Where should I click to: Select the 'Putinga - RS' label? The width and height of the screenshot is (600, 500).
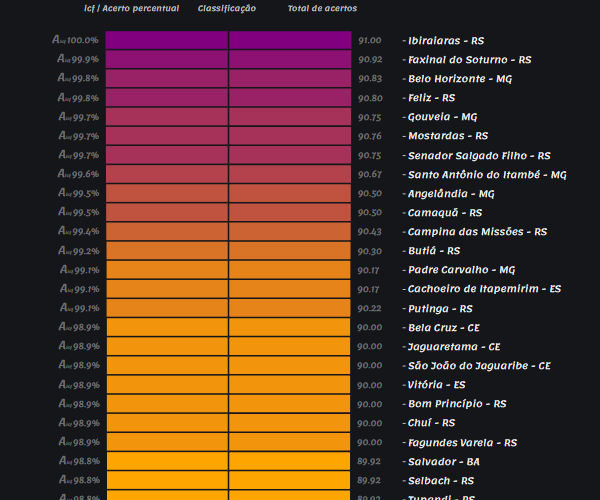440,309
